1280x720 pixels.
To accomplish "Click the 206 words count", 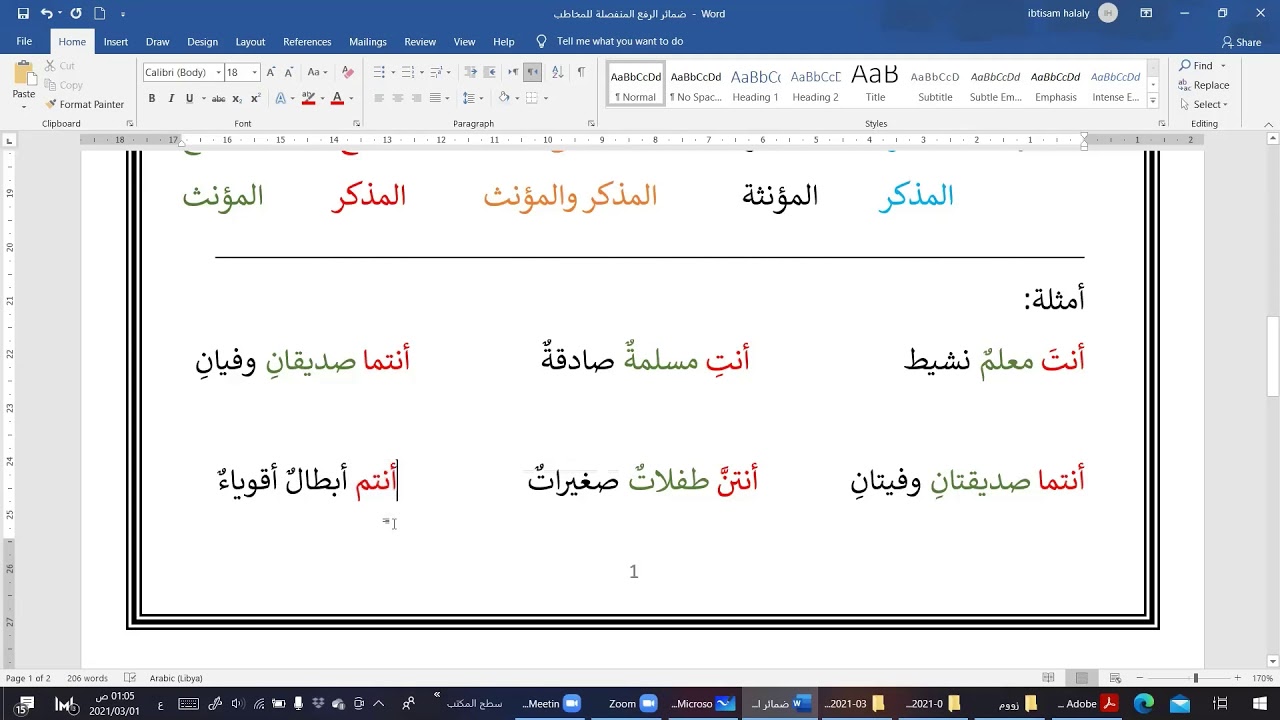I will pyautogui.click(x=87, y=678).
